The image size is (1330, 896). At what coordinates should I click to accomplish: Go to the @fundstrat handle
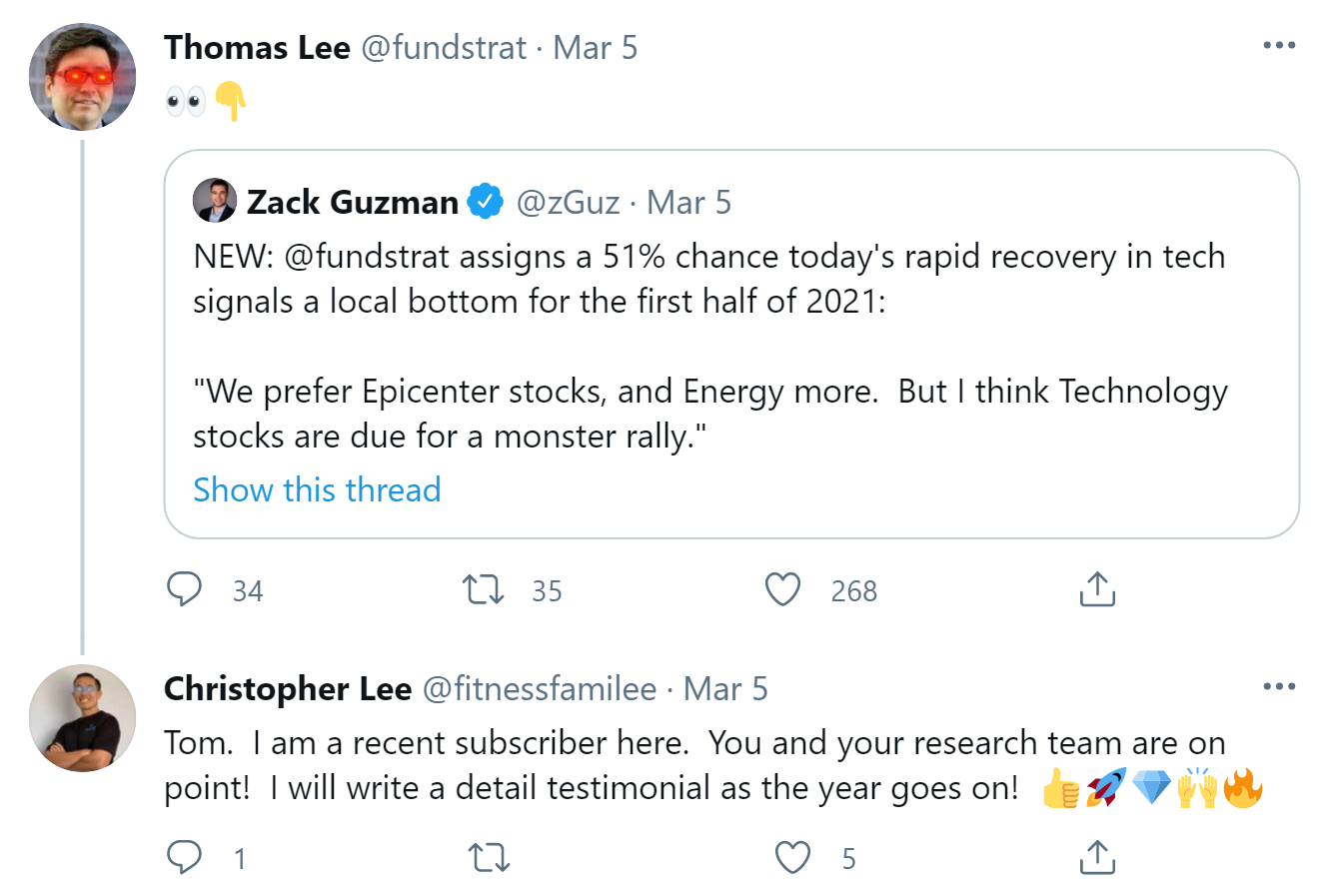pyautogui.click(x=443, y=48)
